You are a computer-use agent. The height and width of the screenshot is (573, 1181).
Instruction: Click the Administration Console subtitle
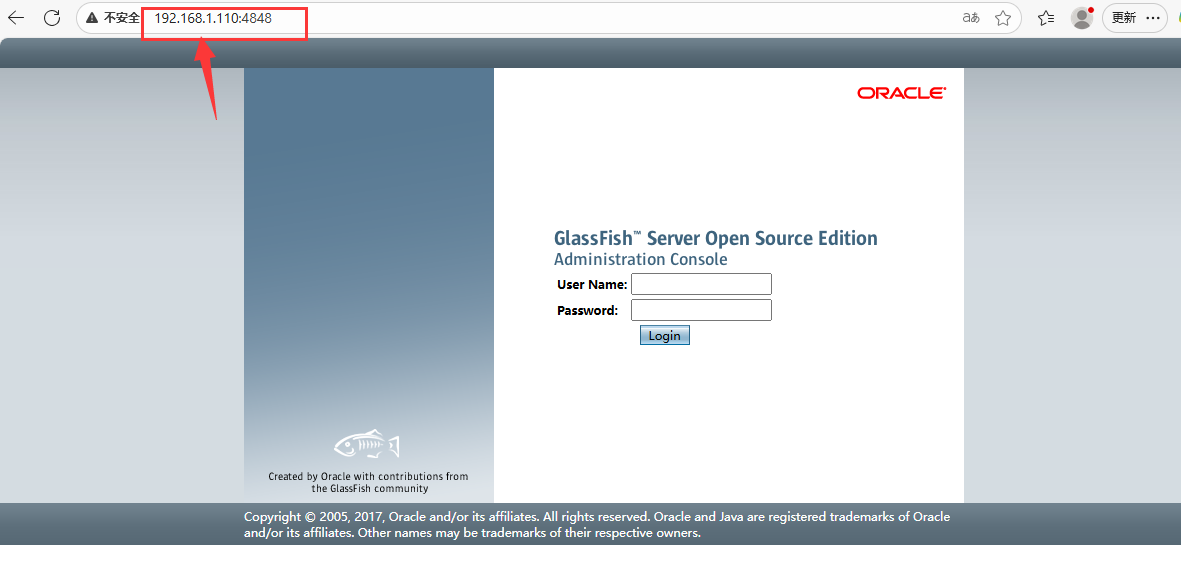[641, 260]
